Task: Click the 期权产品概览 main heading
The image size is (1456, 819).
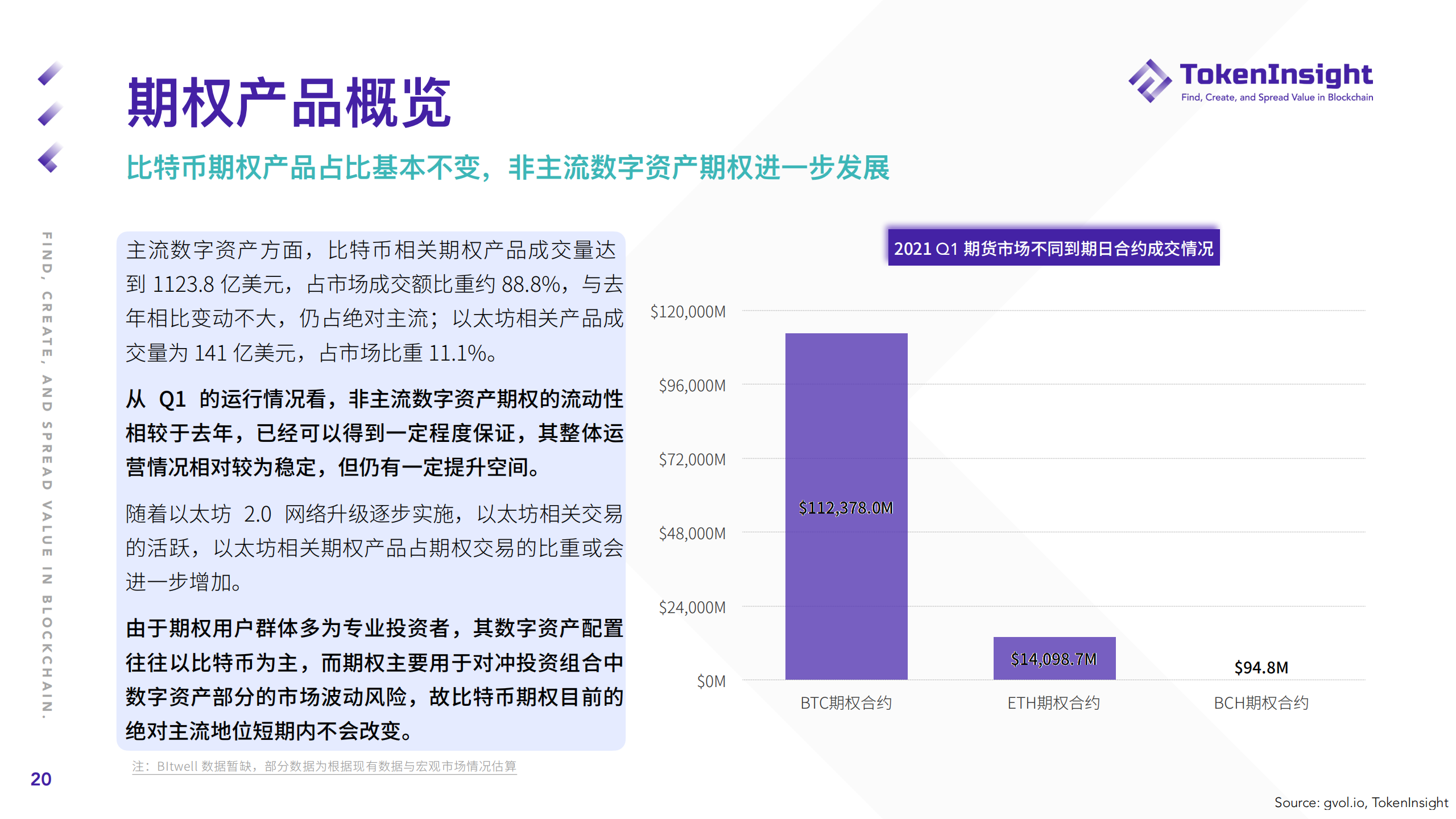Action: point(289,103)
